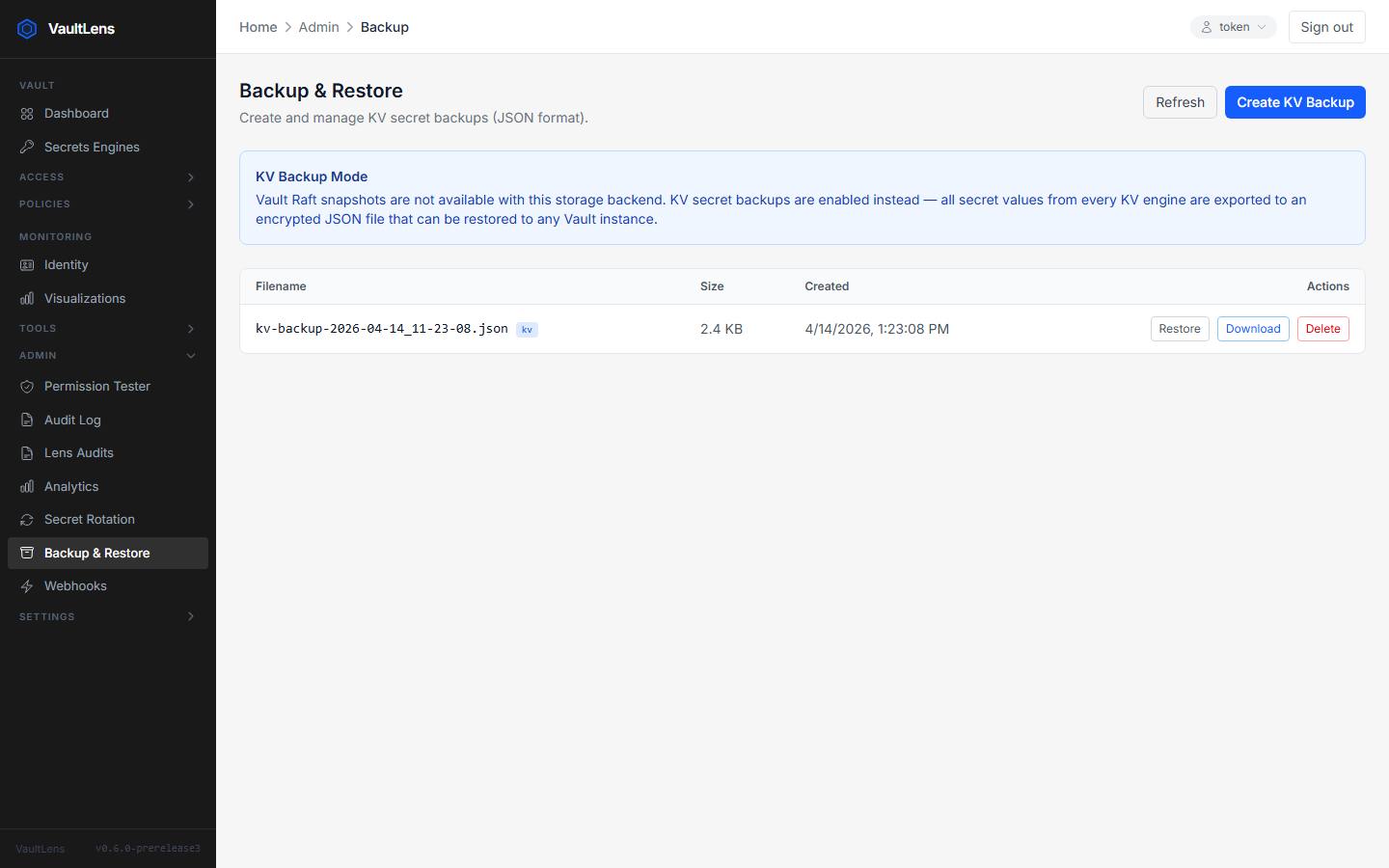Open the Visualizations page
The height and width of the screenshot is (868, 1389).
(x=108, y=299)
